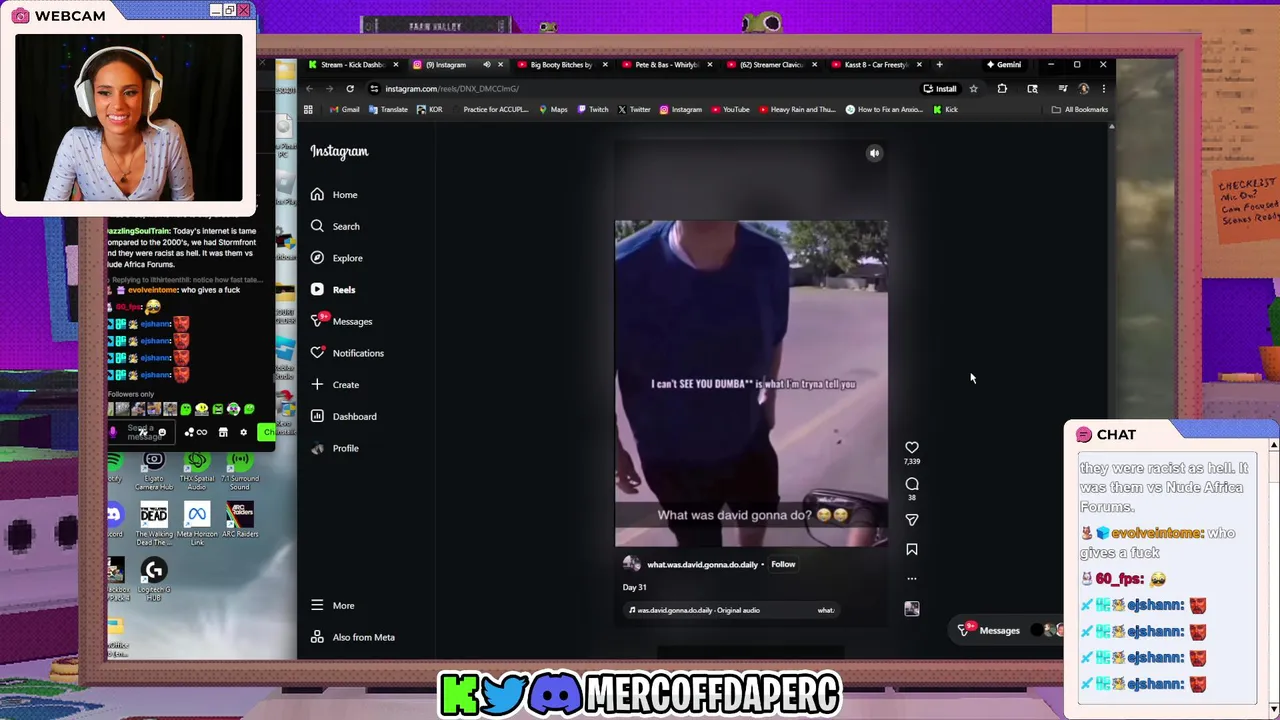Open a new browser tab
Screen dimensions: 1280x720
939,65
